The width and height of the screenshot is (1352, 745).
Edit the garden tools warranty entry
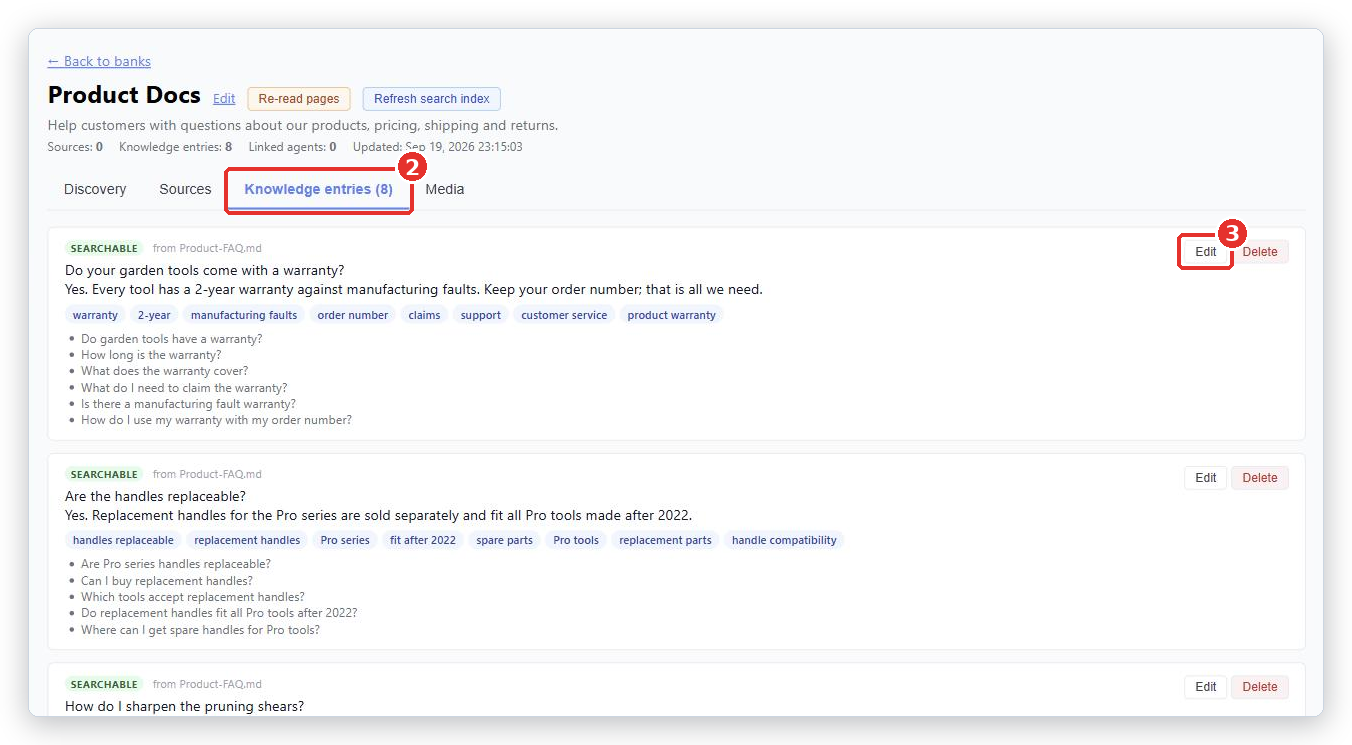coord(1206,252)
